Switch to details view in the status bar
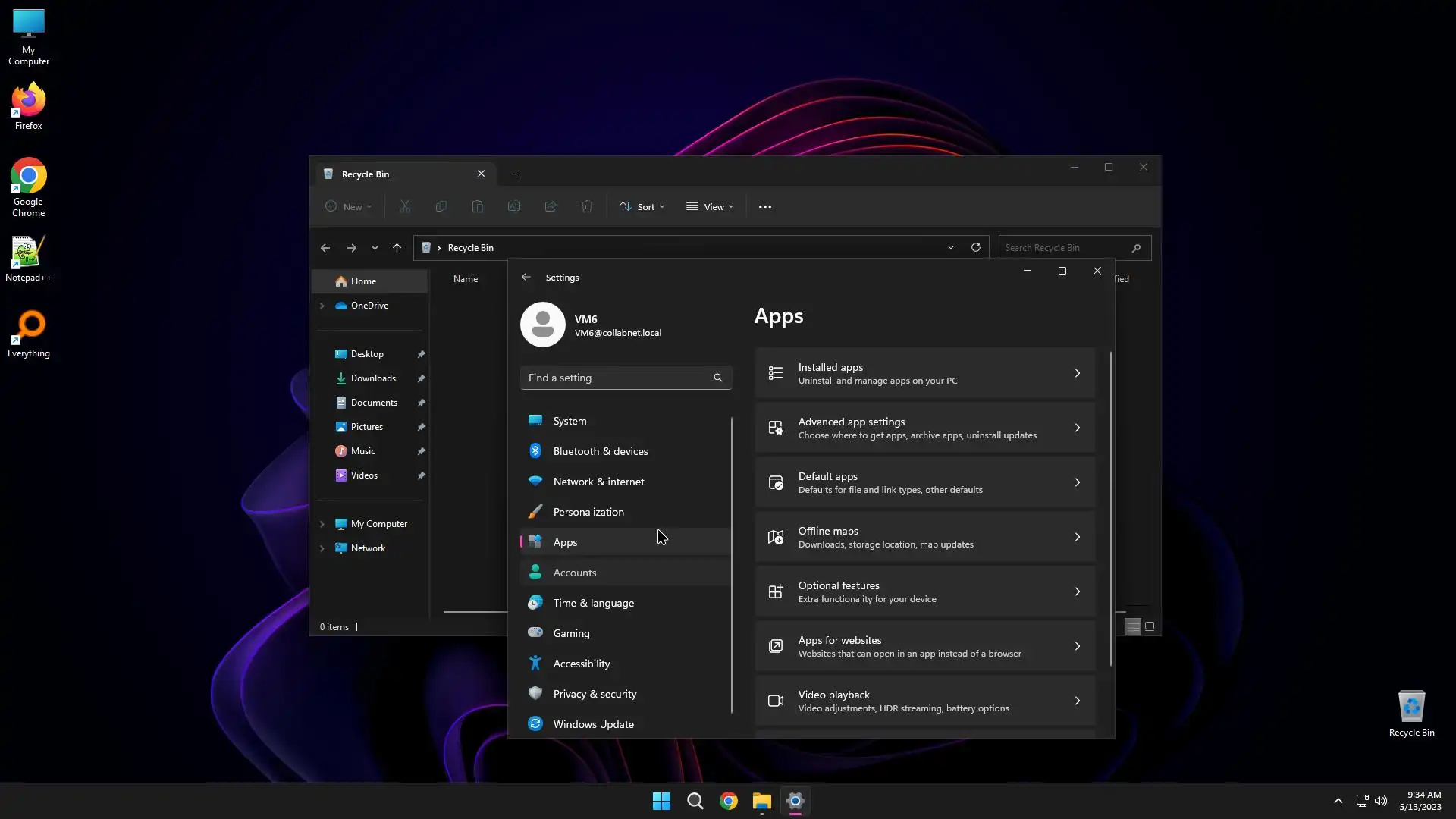This screenshot has width=1456, height=819. coord(1132,627)
